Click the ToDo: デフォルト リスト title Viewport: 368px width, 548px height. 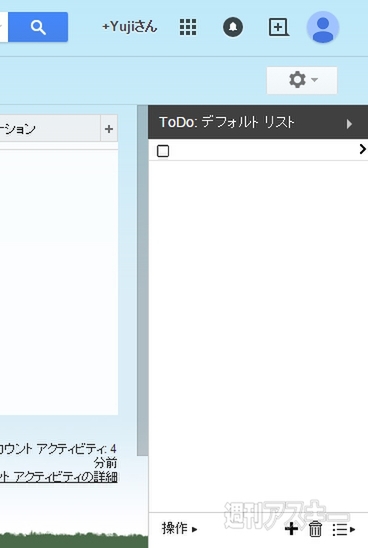pos(227,122)
